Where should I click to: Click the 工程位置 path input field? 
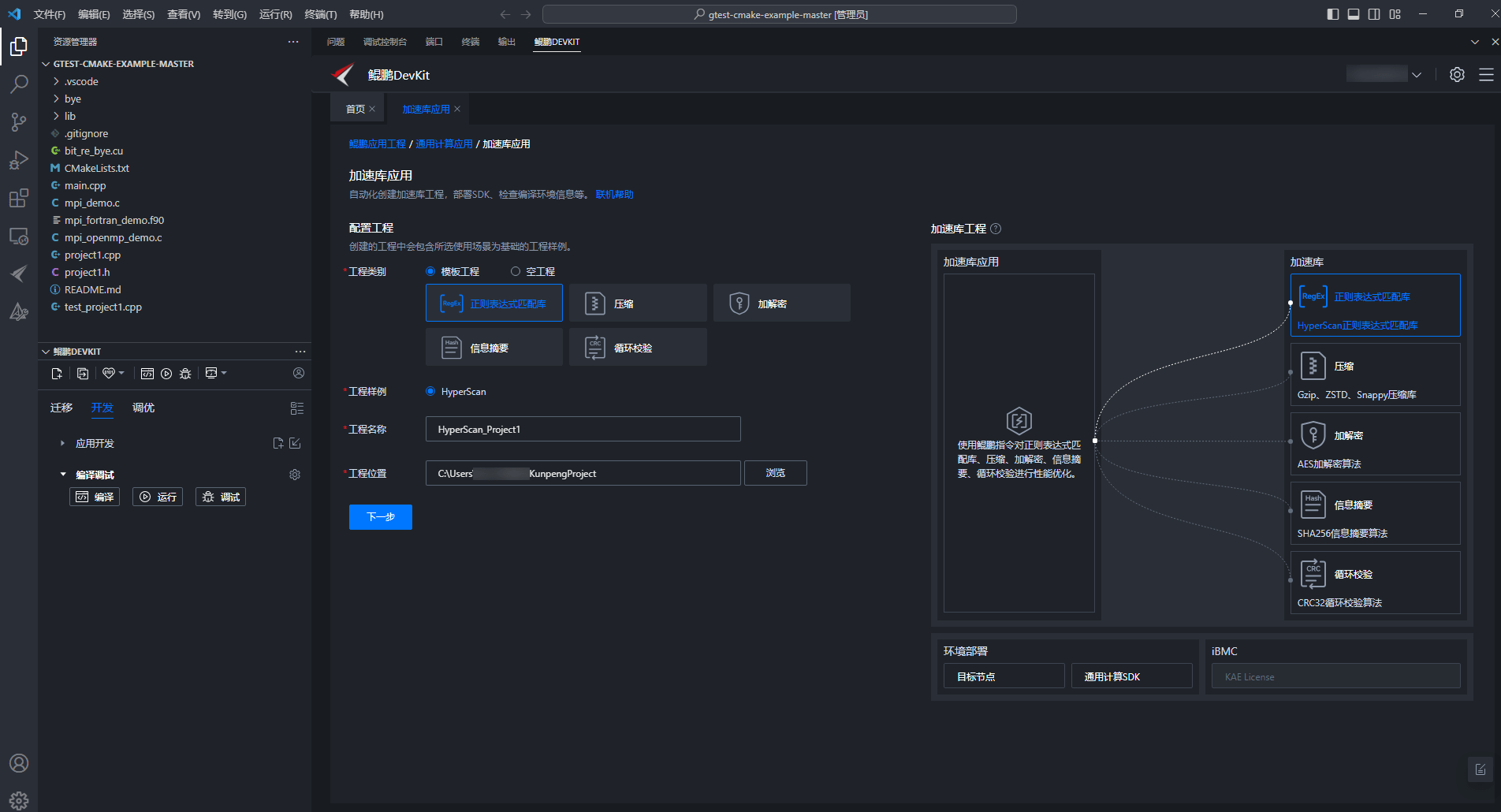pyautogui.click(x=583, y=473)
